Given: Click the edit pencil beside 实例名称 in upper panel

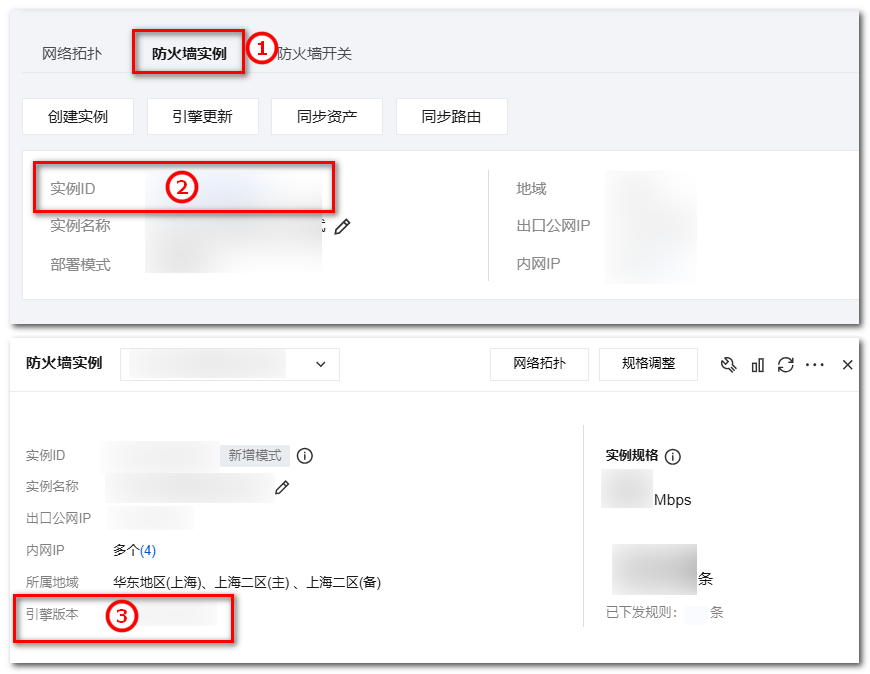Looking at the screenshot, I should [x=342, y=226].
